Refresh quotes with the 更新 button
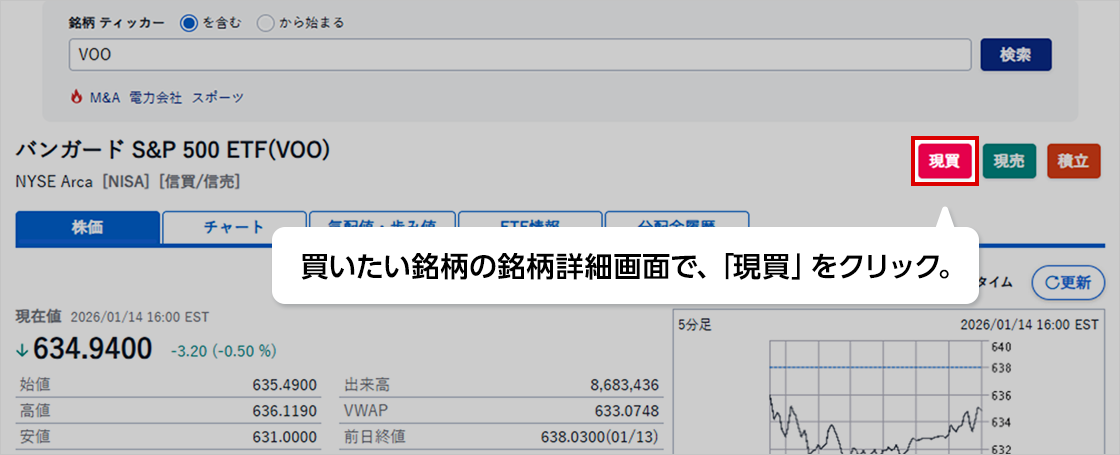Viewport: 1120px width, 455px height. point(1067,282)
